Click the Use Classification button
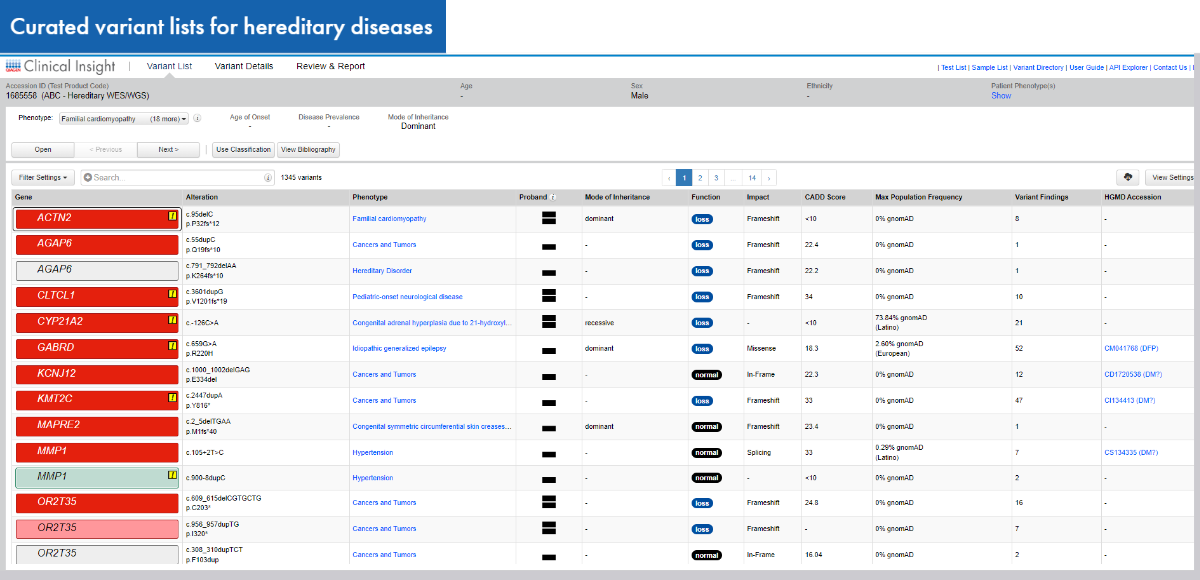 pyautogui.click(x=243, y=150)
